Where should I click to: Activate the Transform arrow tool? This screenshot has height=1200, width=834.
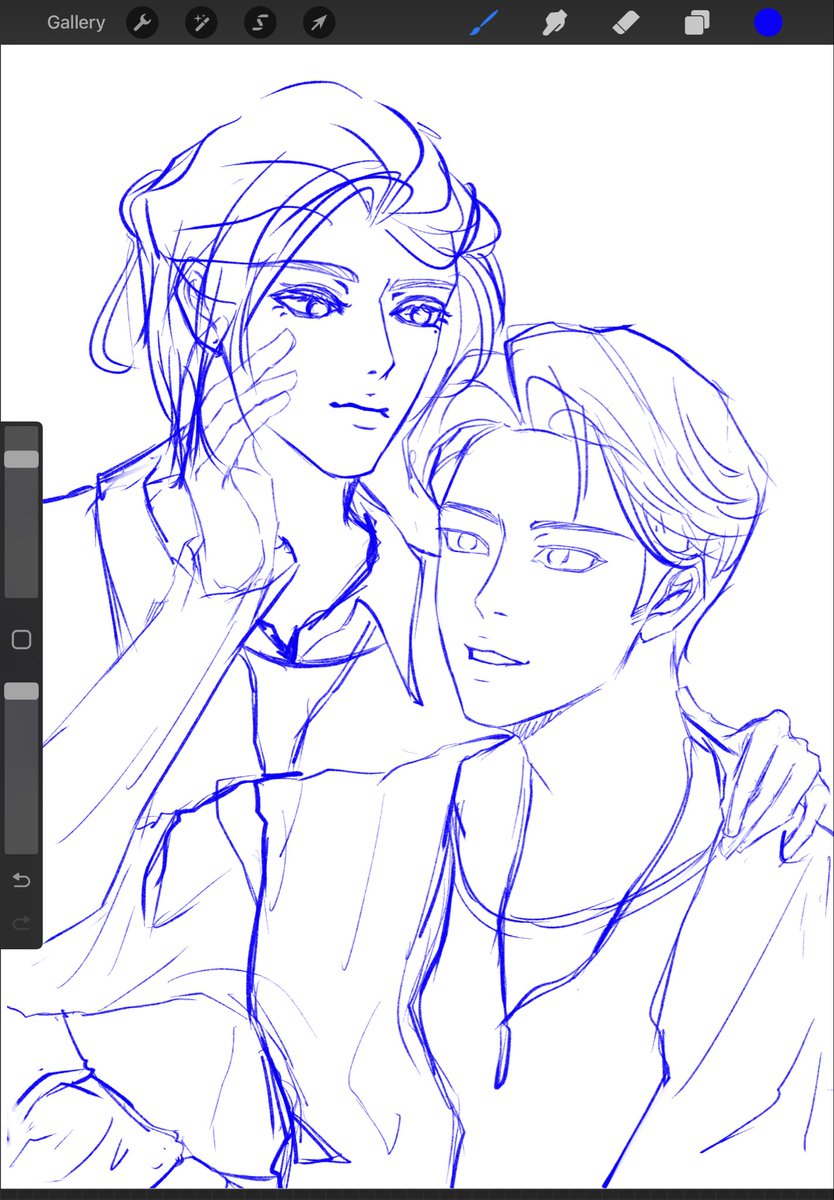tap(319, 22)
